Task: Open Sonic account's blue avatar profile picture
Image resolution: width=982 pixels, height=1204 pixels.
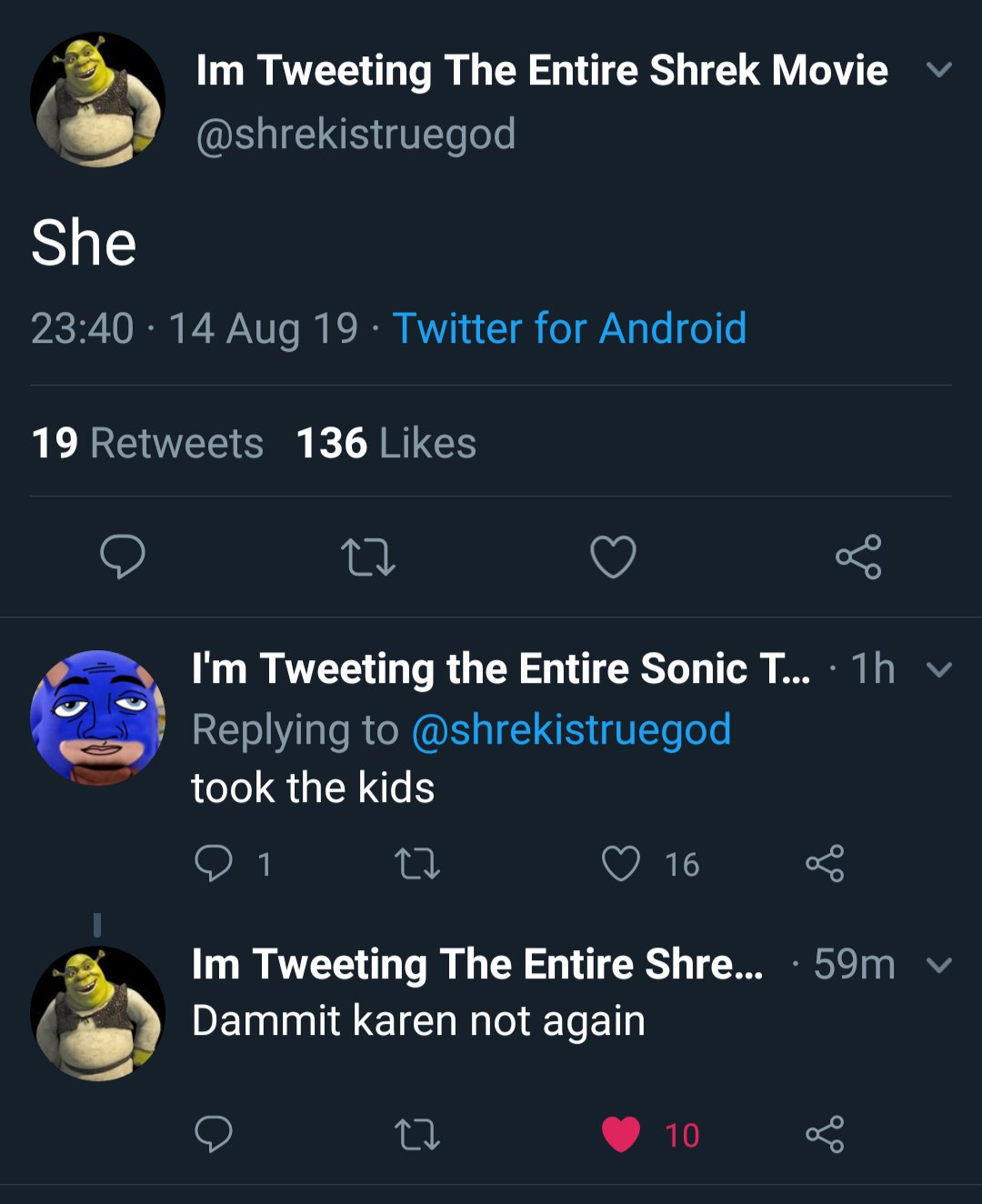Action: [x=97, y=717]
